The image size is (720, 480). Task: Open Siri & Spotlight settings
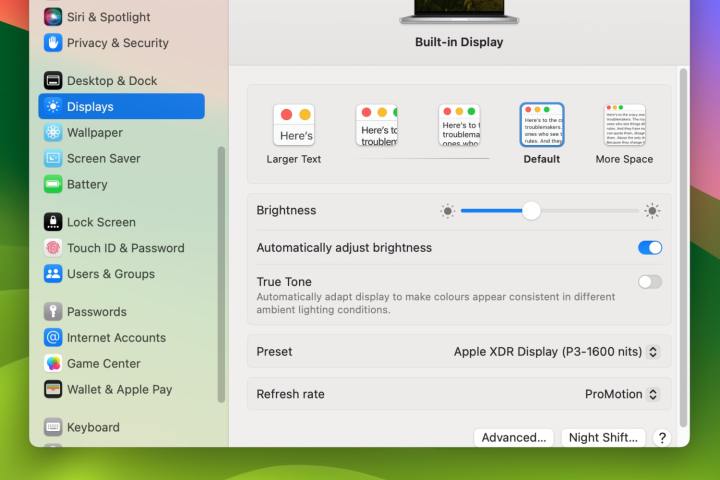[x=109, y=17]
